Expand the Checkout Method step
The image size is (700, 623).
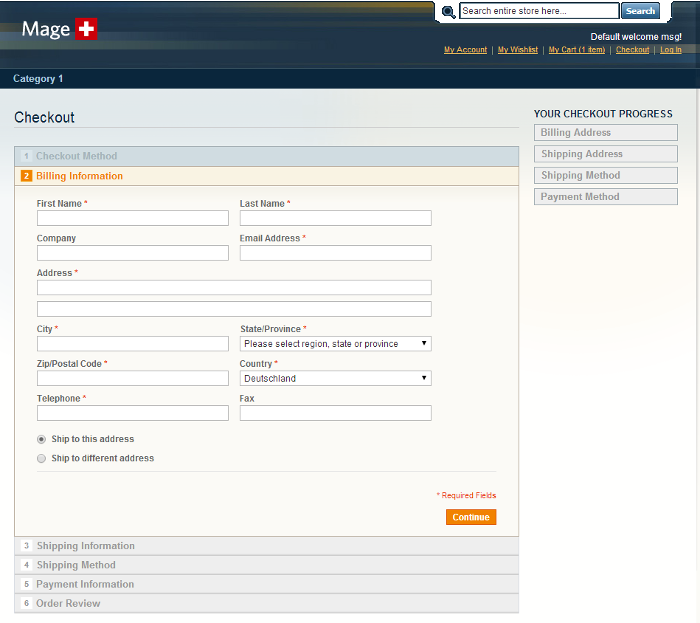point(267,156)
